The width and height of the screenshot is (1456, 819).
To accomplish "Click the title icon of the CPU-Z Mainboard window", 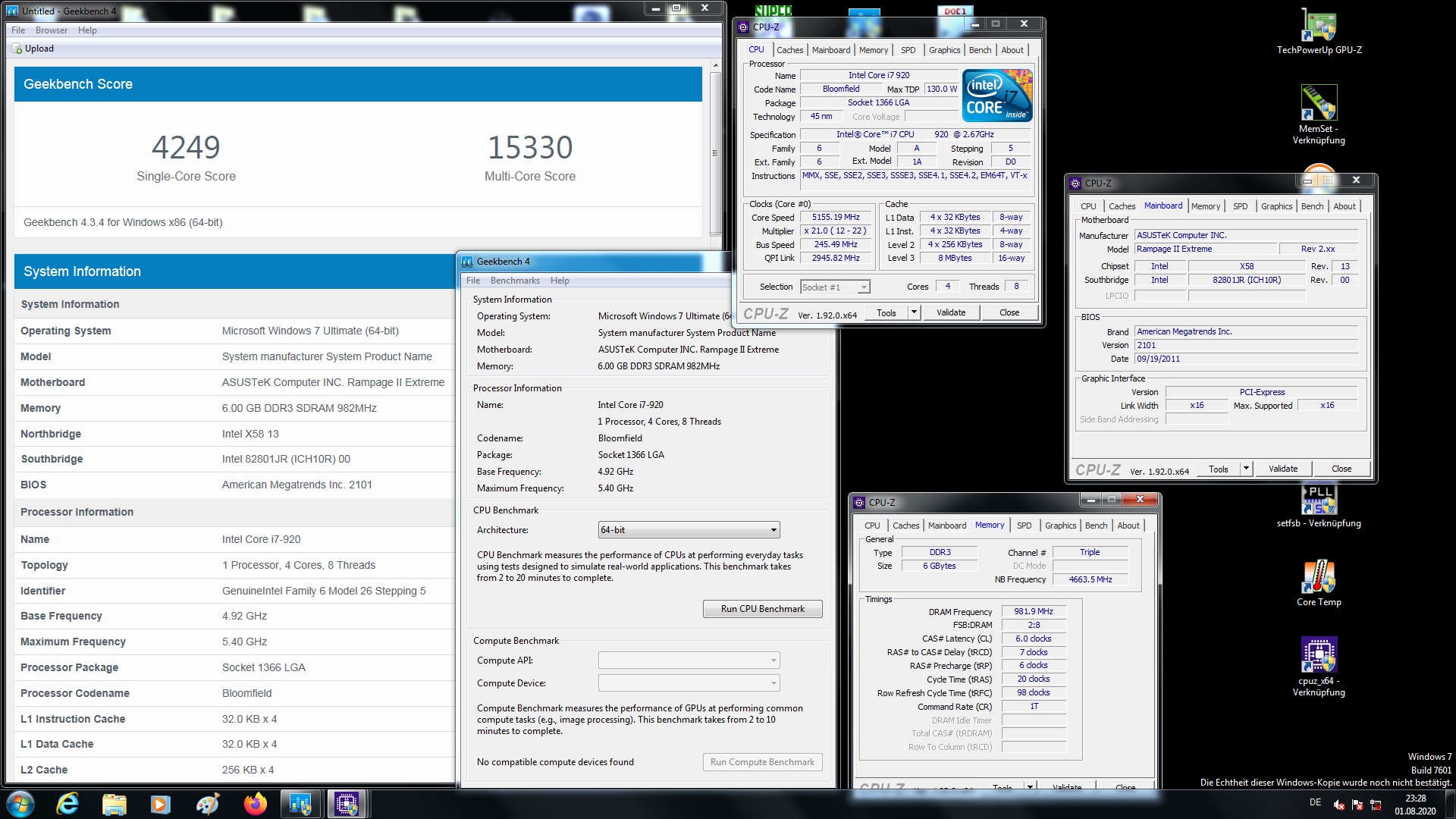I will pyautogui.click(x=1075, y=183).
